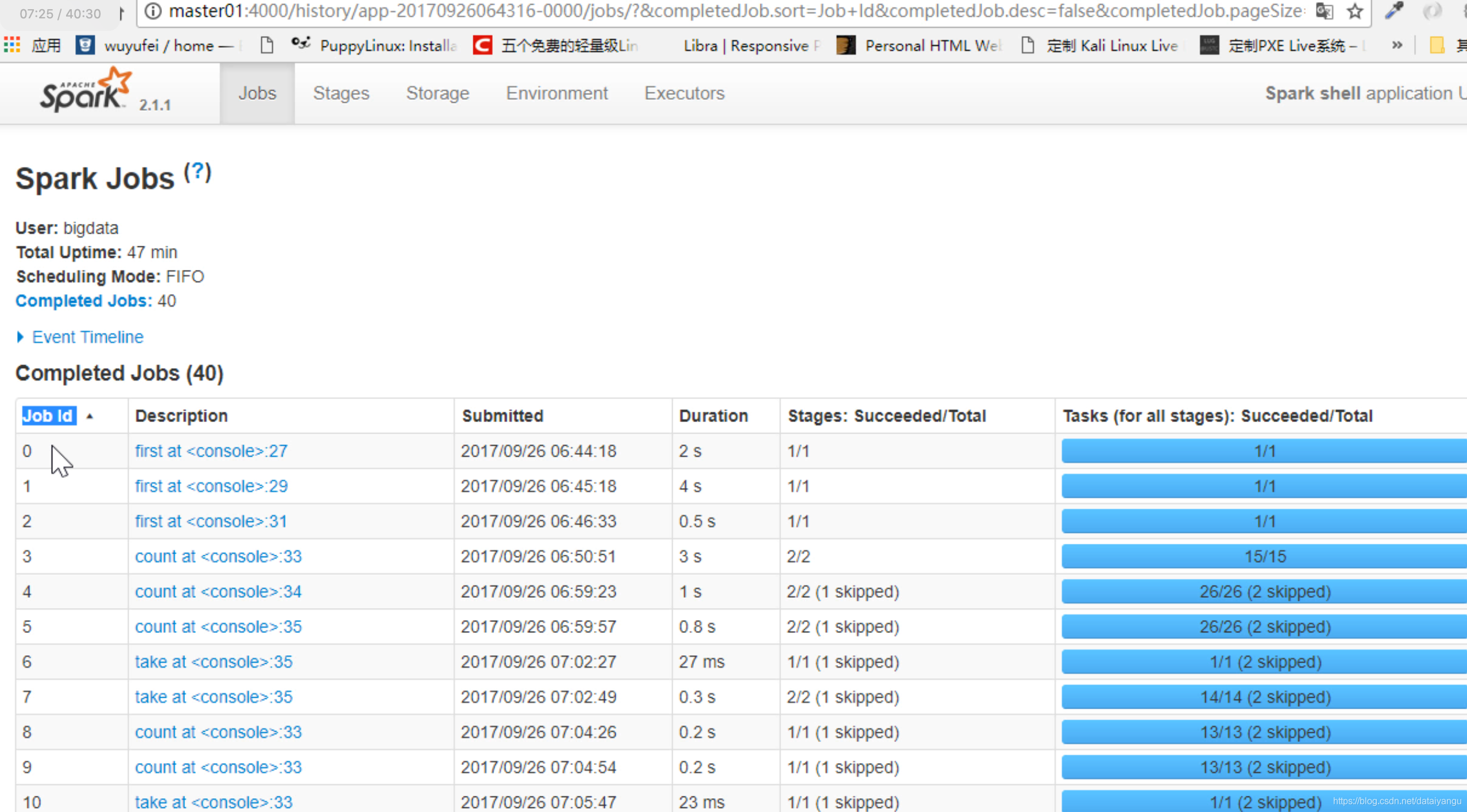Open the Chrome apps grid icon

click(x=12, y=45)
